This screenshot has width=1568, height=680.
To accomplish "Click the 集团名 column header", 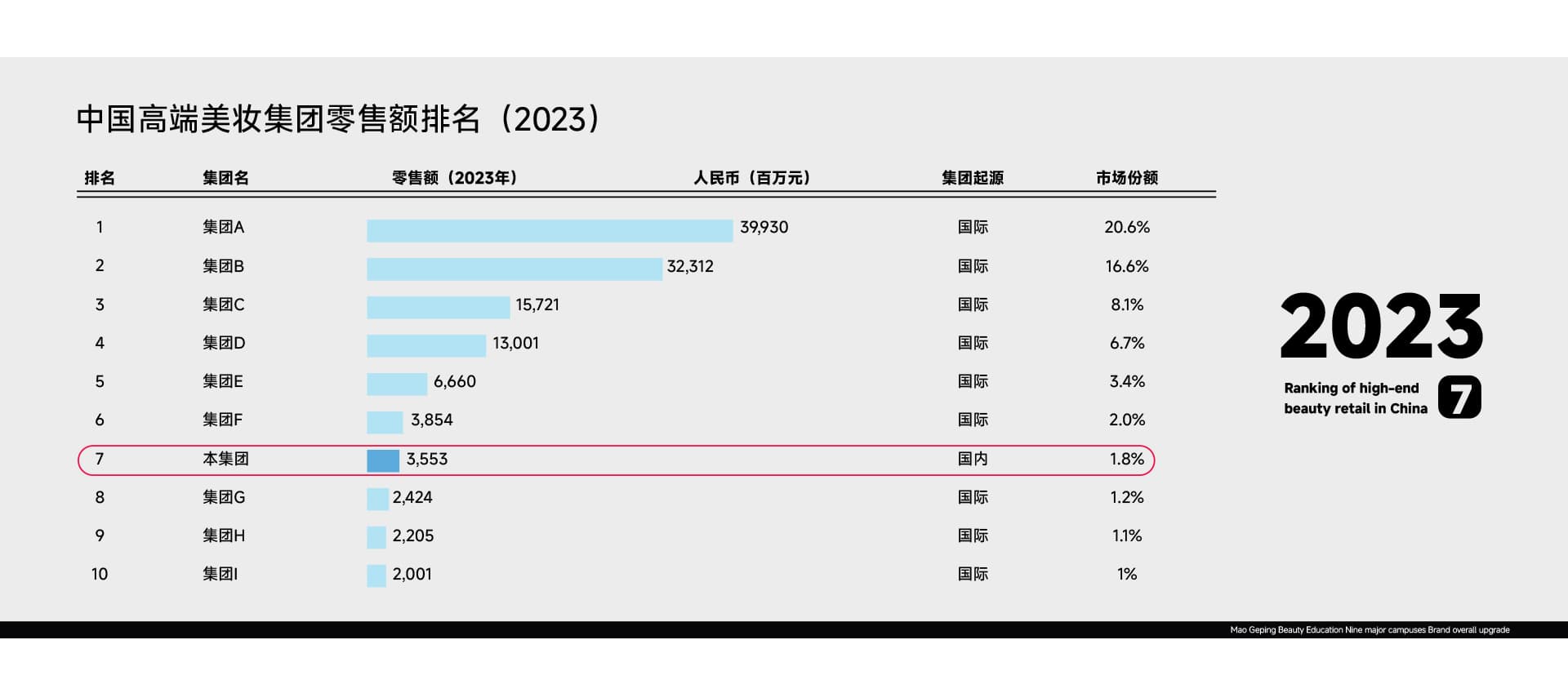I will 225,178.
